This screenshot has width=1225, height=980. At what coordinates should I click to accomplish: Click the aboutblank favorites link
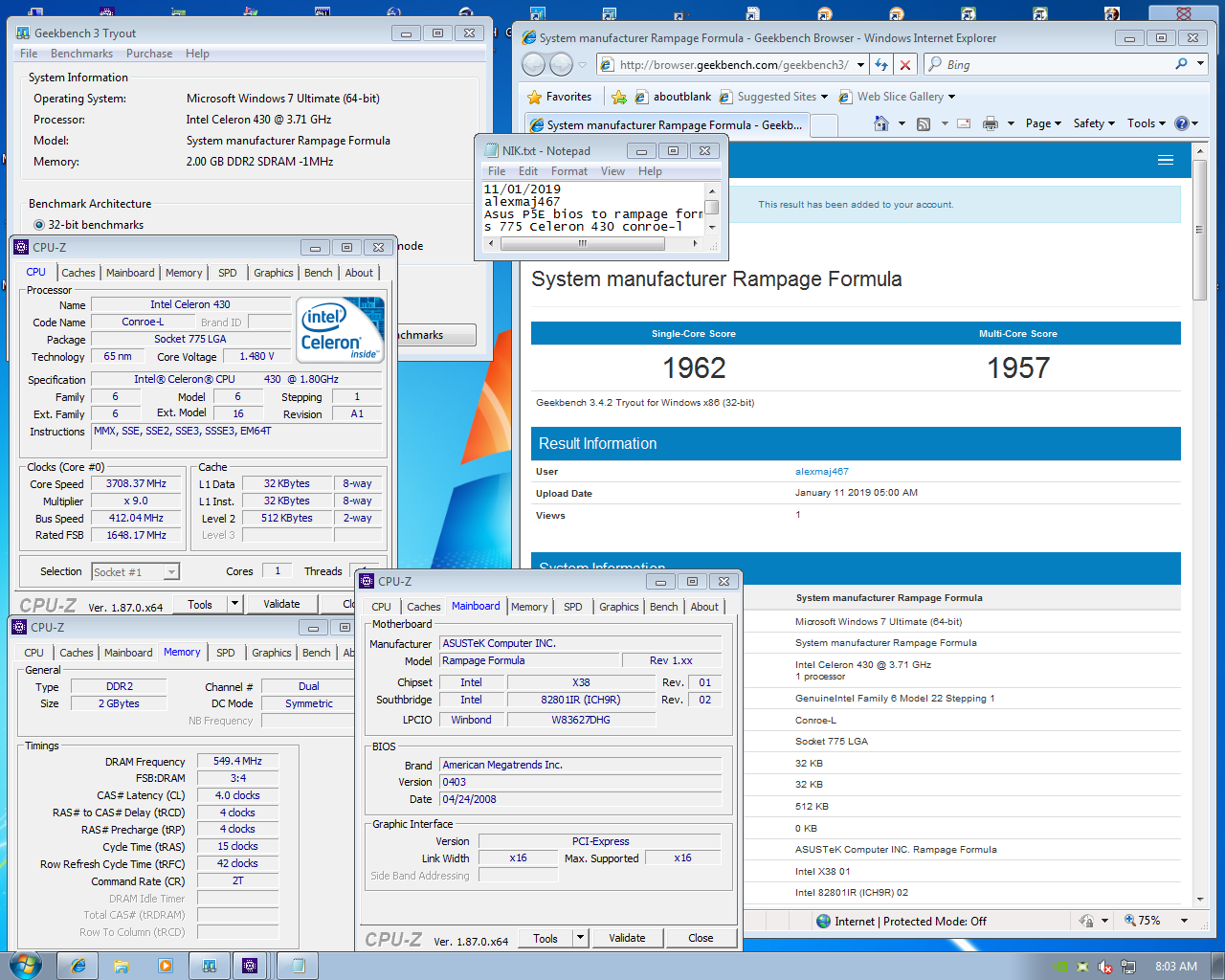[673, 97]
